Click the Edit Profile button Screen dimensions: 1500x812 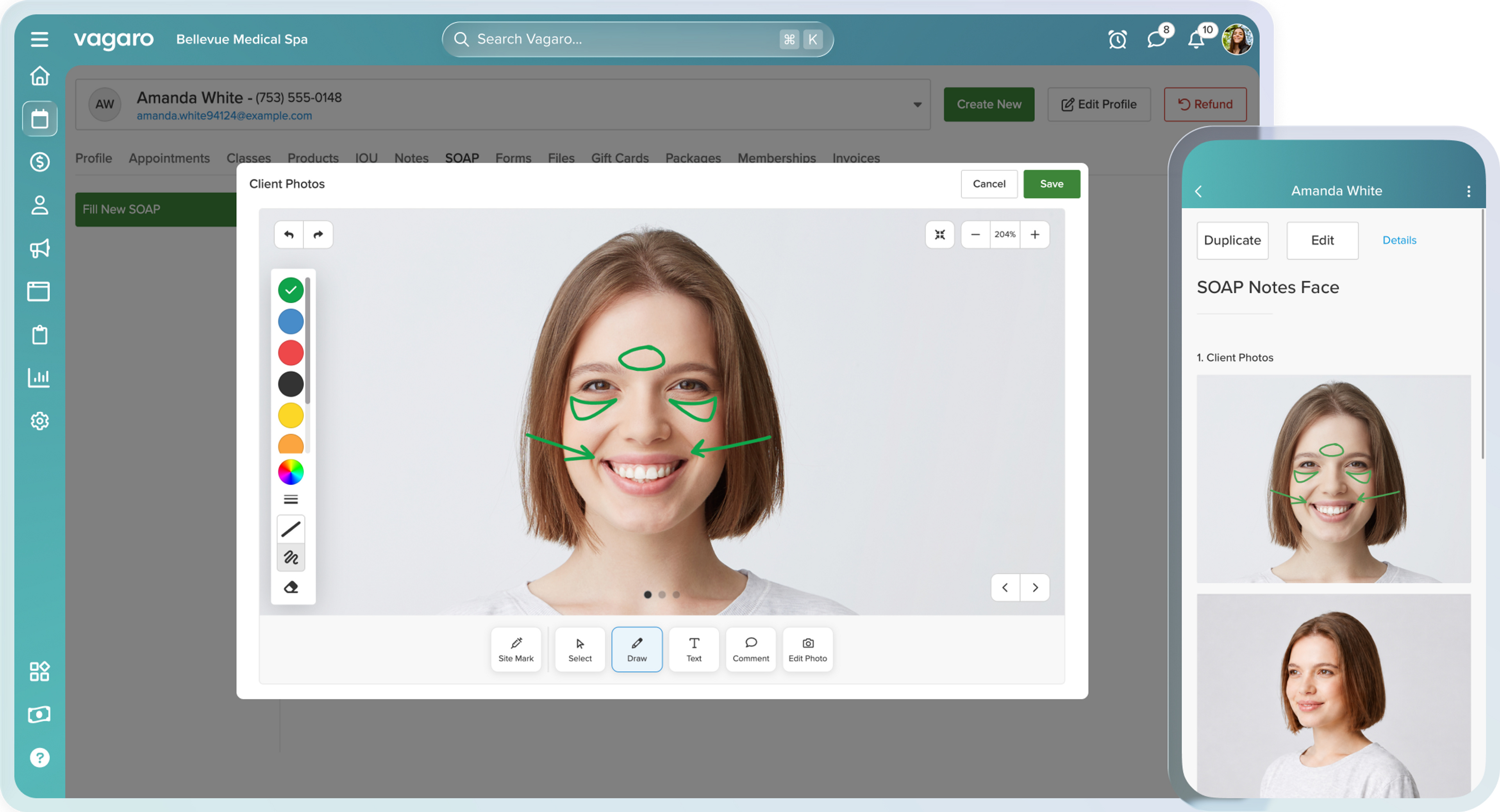click(1099, 105)
